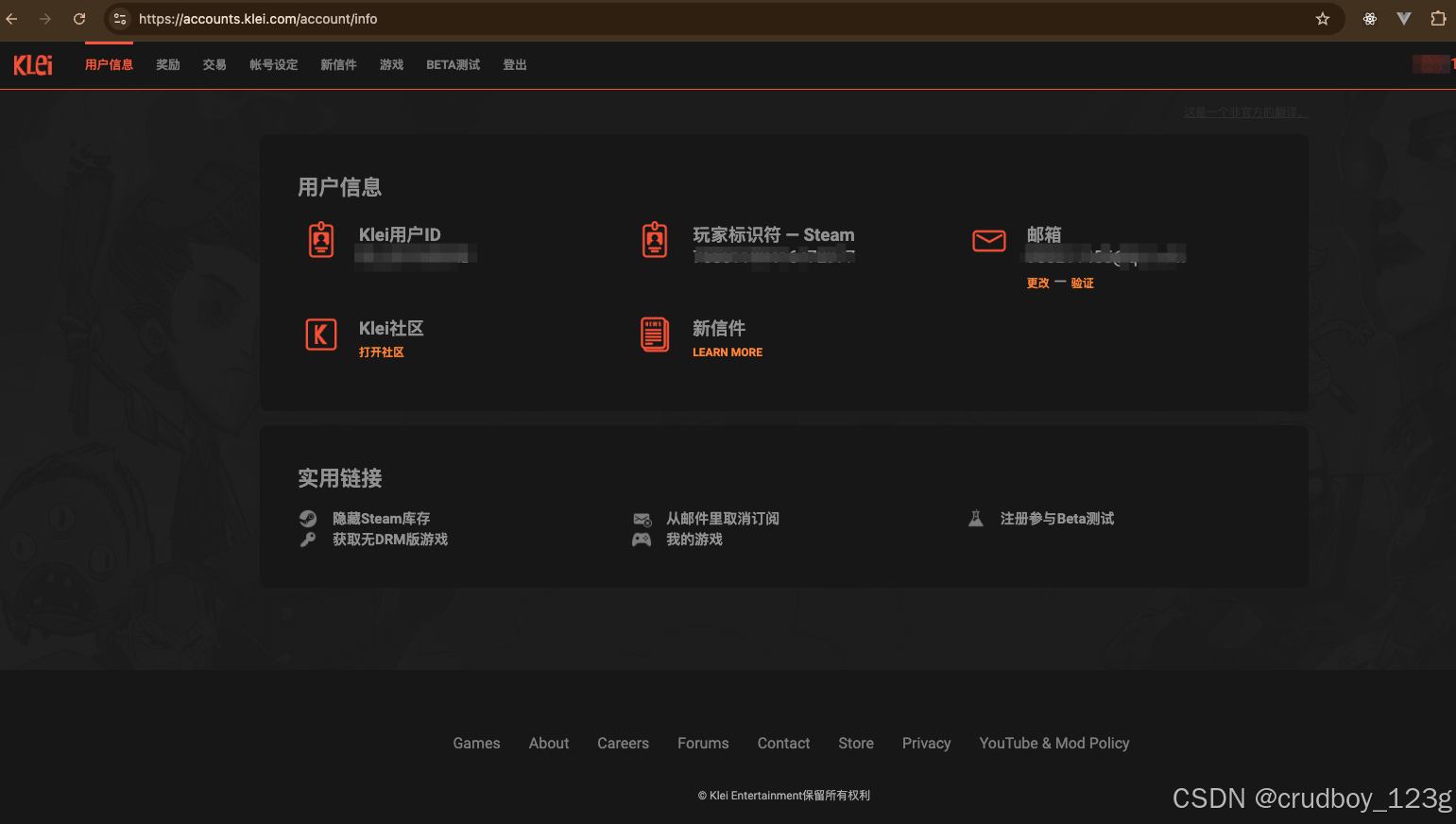Open the 帐号设定 tab
Screen dimensions: 1456x824
pos(274,65)
